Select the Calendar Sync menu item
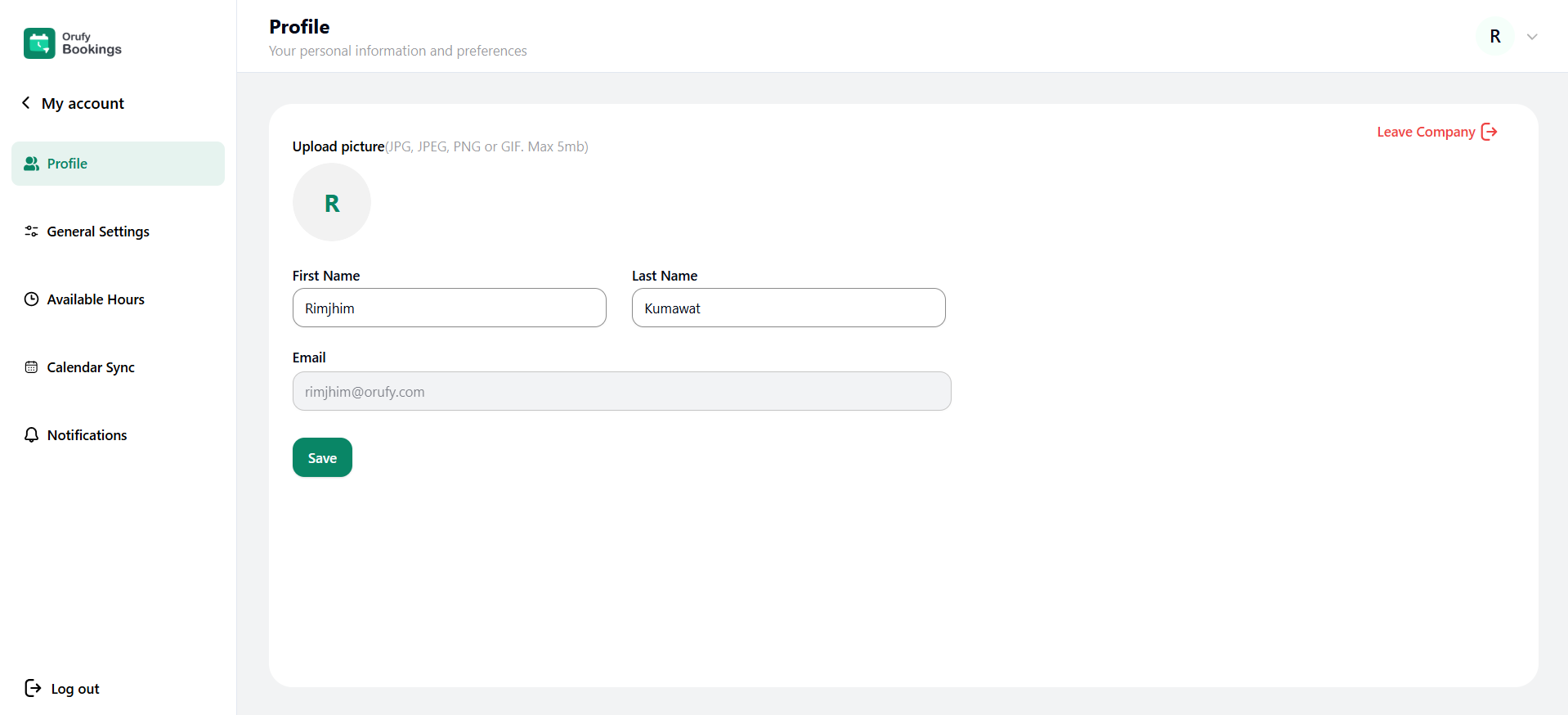1568x715 pixels. pos(91,367)
